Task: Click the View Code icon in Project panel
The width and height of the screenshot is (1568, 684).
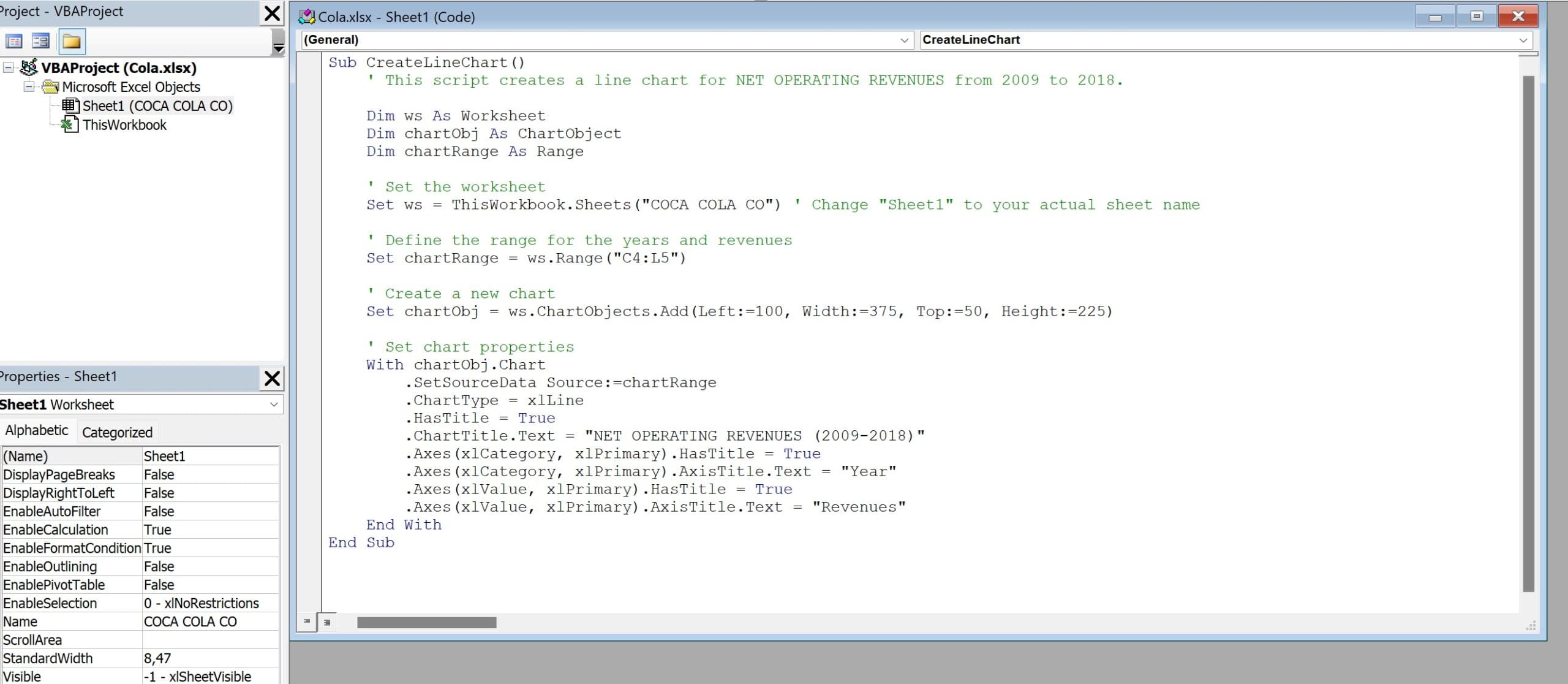Action: [x=13, y=42]
